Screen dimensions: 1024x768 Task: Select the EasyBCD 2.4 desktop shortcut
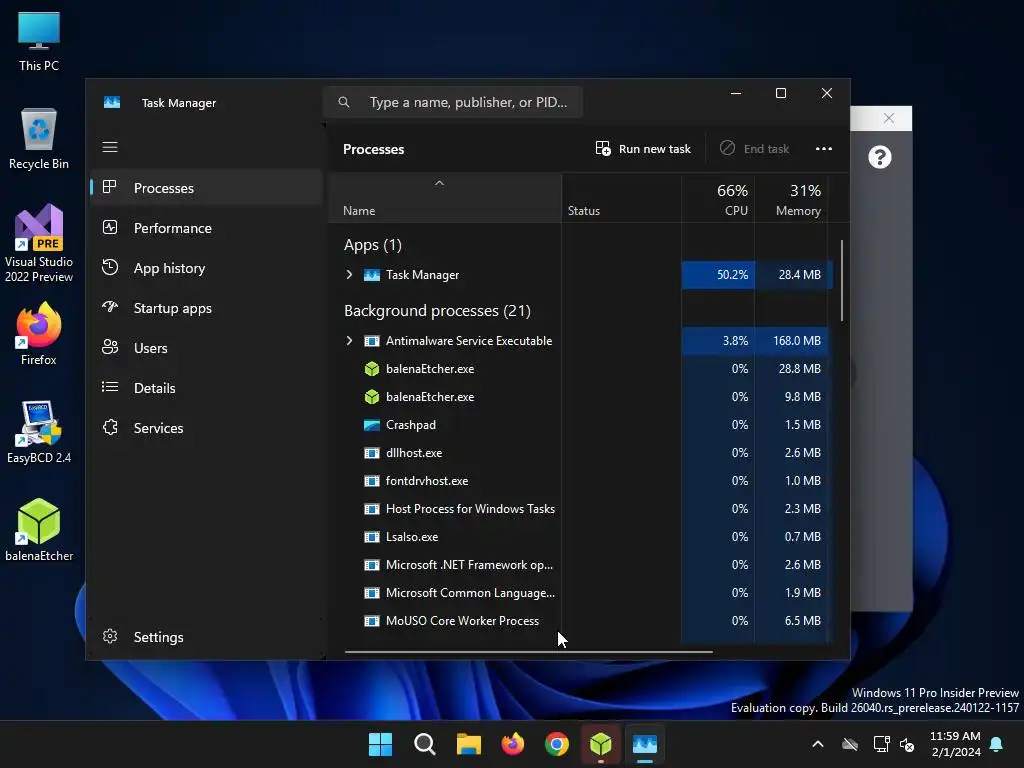[x=39, y=432]
